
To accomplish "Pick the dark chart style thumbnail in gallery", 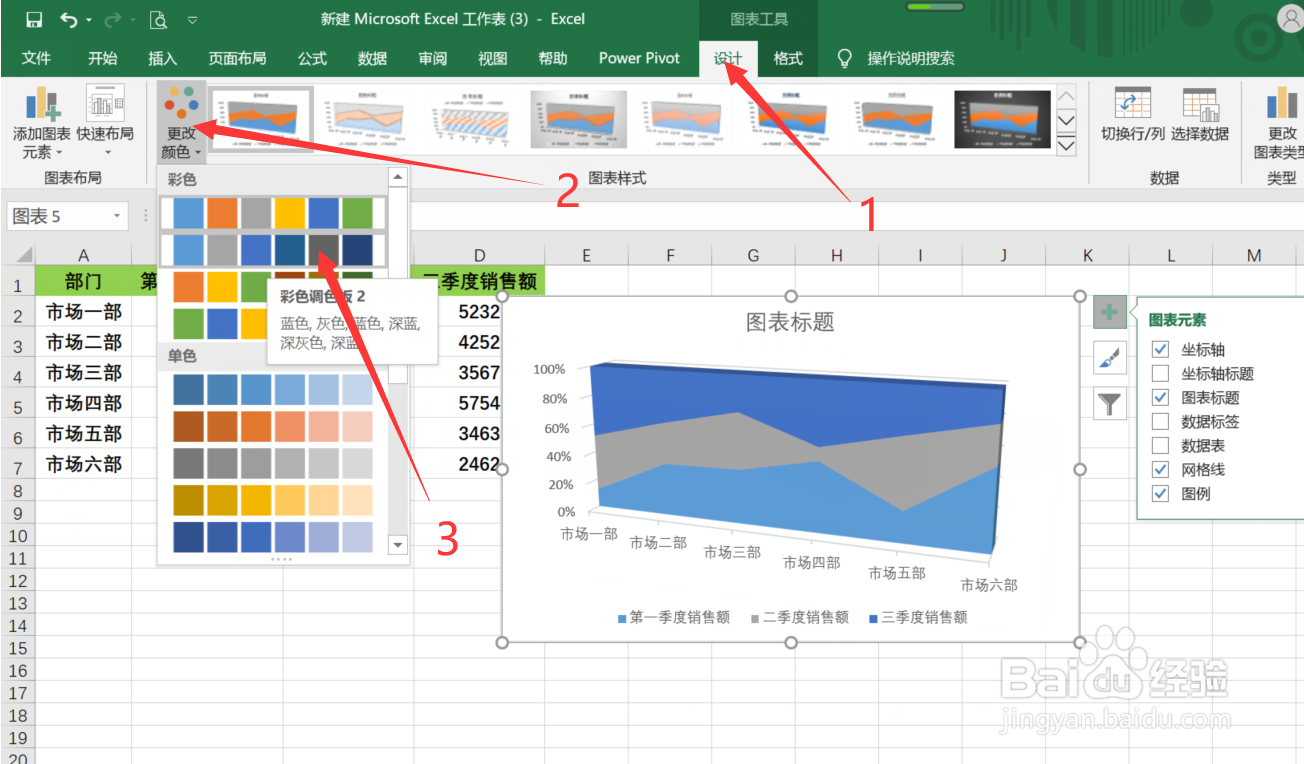I will [1004, 118].
